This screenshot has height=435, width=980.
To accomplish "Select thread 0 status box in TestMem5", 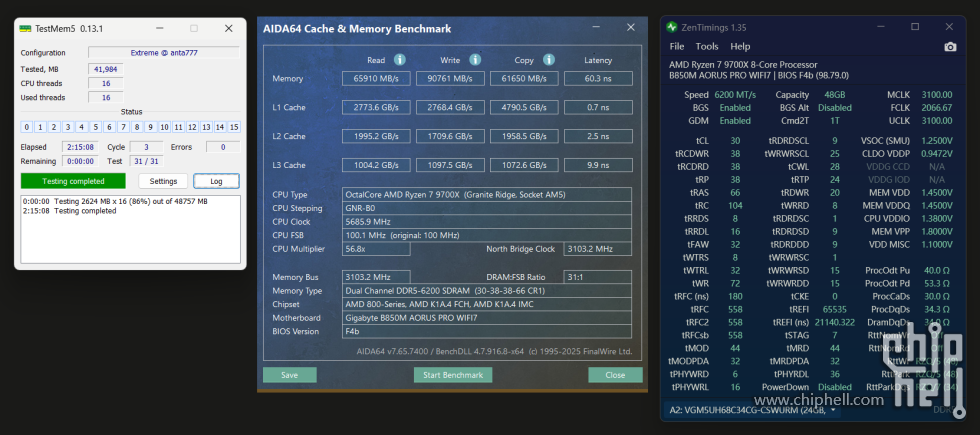I will (x=28, y=127).
